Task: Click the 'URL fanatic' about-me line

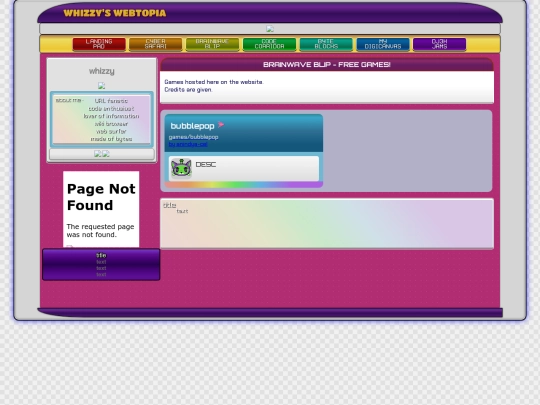Action: click(111, 101)
